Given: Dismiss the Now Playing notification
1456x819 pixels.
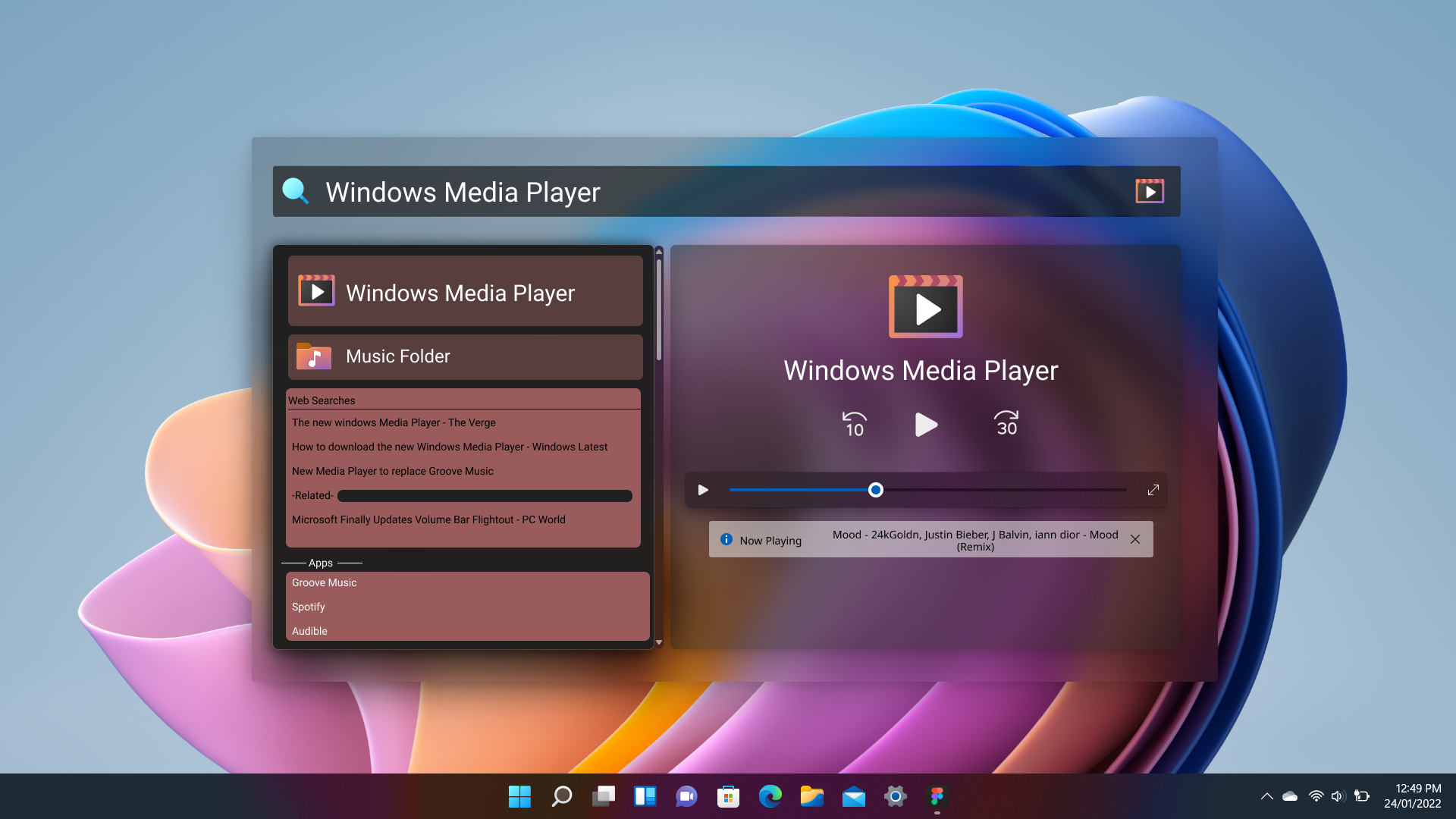Looking at the screenshot, I should point(1135,539).
